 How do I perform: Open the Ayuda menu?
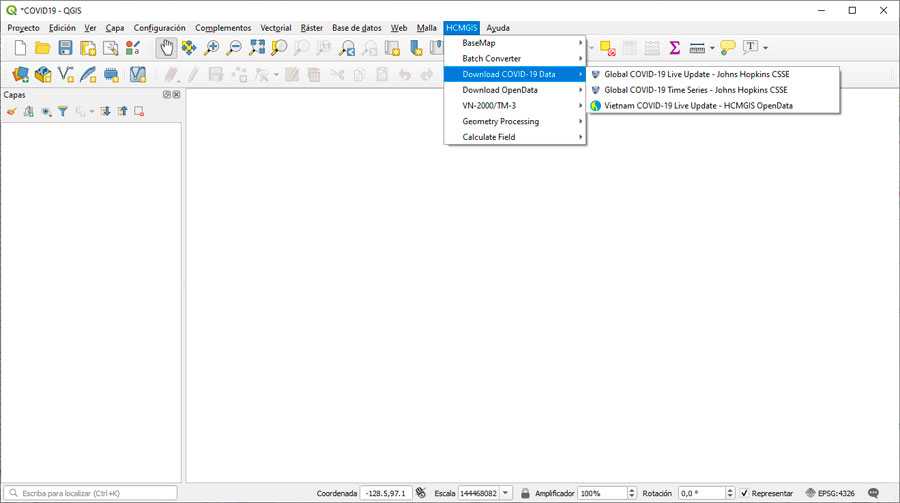(x=498, y=28)
